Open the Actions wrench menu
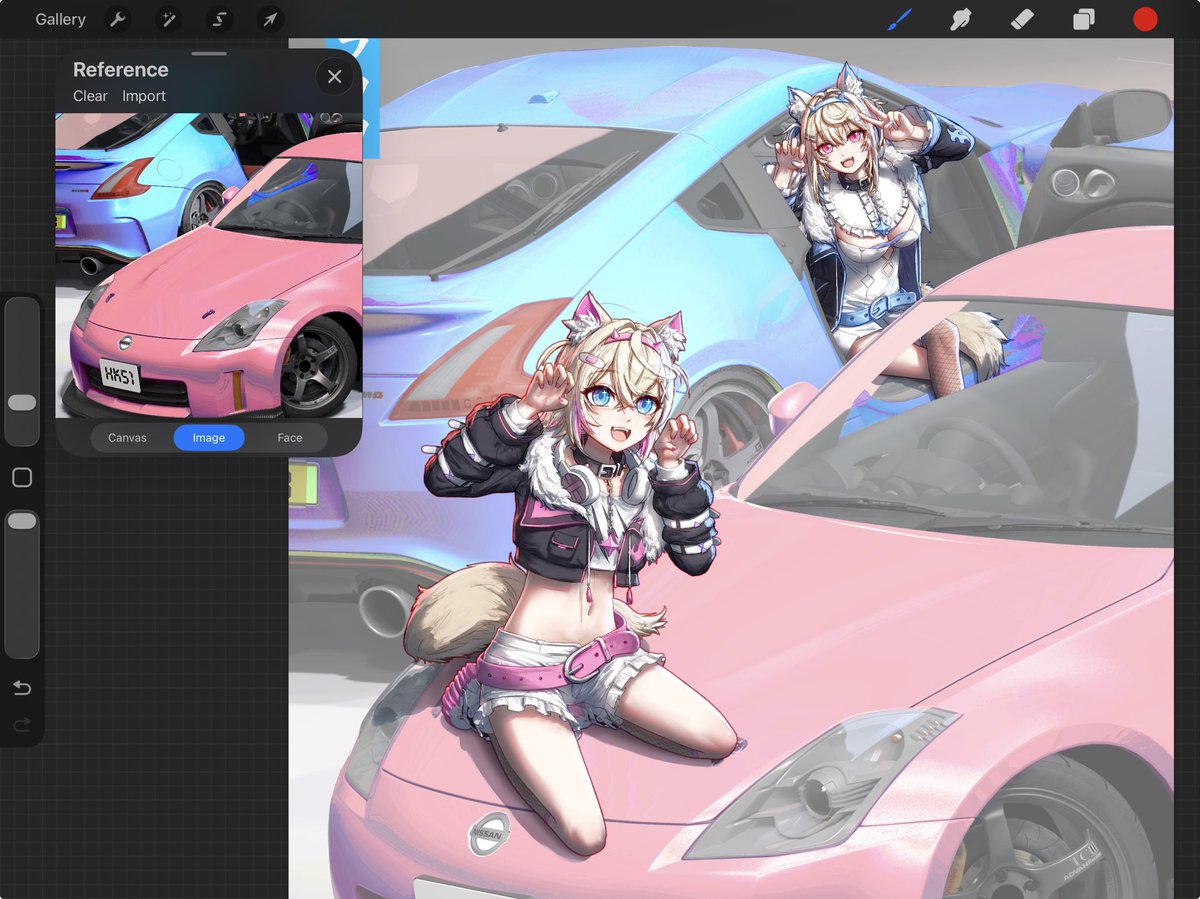Viewport: 1200px width, 899px height. click(118, 19)
